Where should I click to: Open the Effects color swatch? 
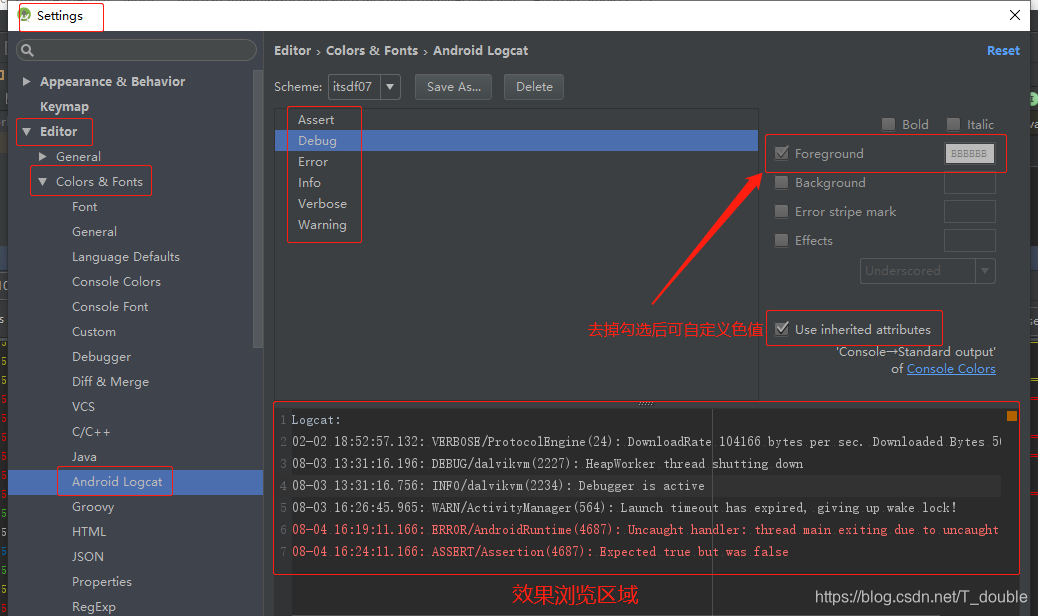tap(969, 240)
